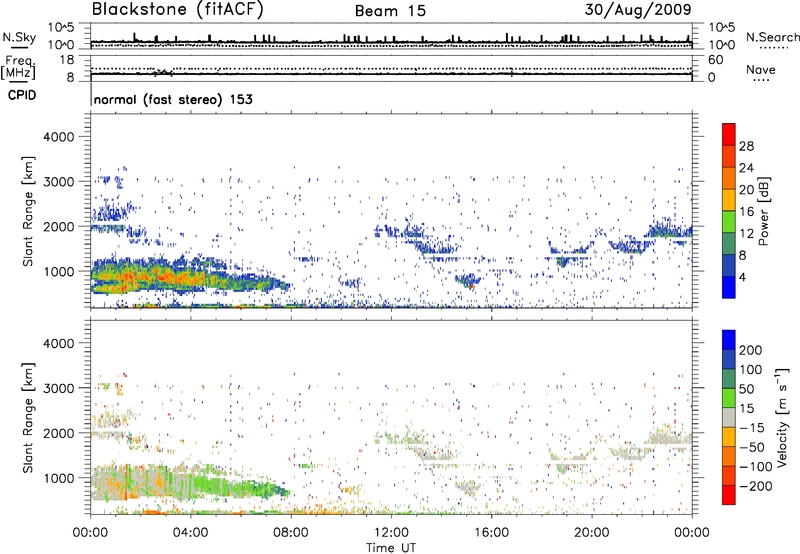
Task: Click the 'N.Search' legend label
Action: point(772,37)
